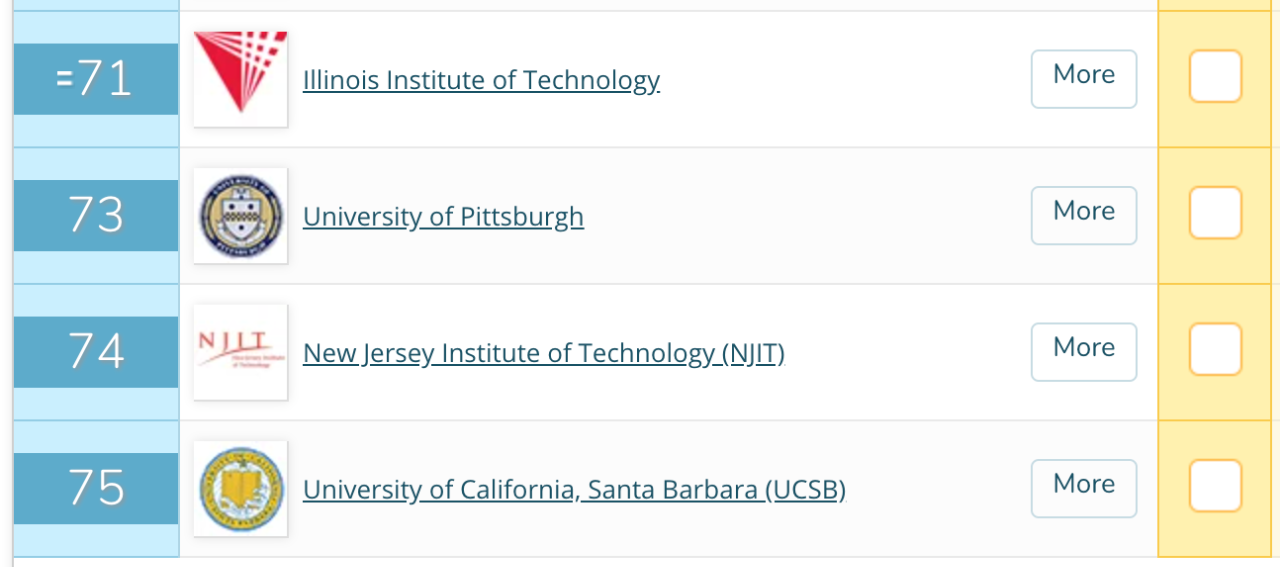The image size is (1280, 567).
Task: Open the Illinois Institute of Technology link
Action: click(x=481, y=80)
